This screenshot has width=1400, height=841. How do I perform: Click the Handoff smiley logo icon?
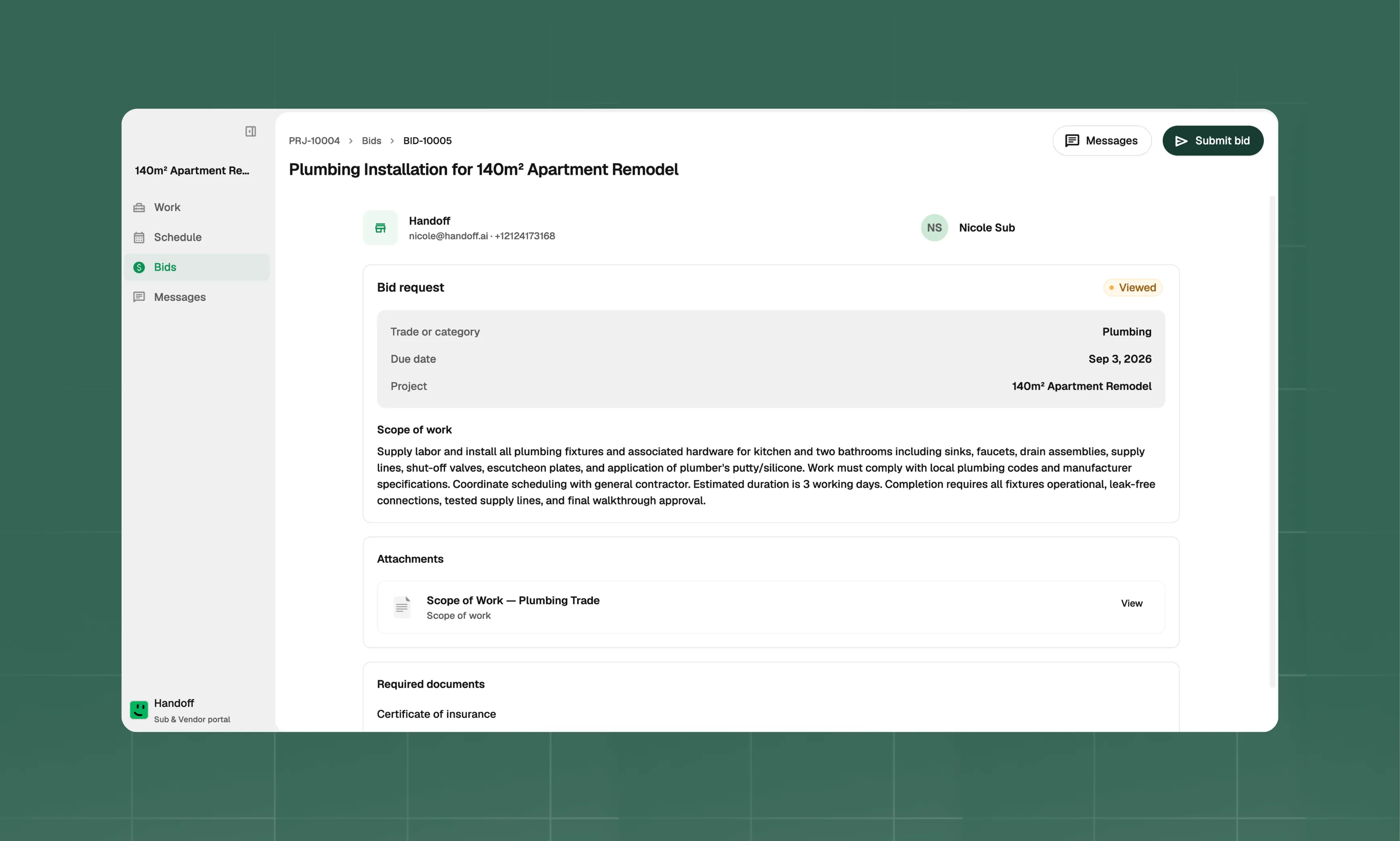click(x=139, y=710)
